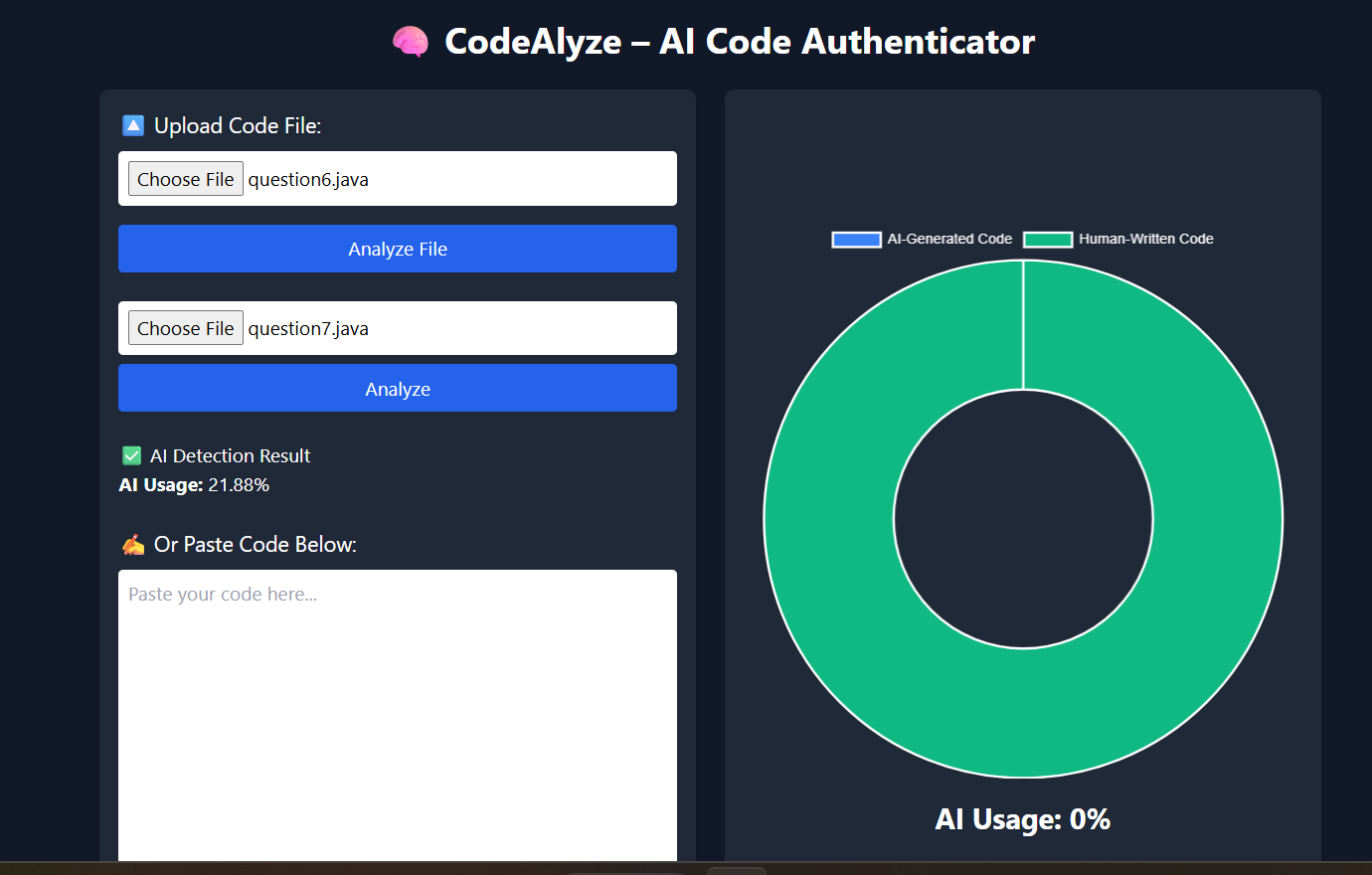Click the upload icon beside Upload Code File
This screenshot has height=875, width=1372.
tap(132, 124)
